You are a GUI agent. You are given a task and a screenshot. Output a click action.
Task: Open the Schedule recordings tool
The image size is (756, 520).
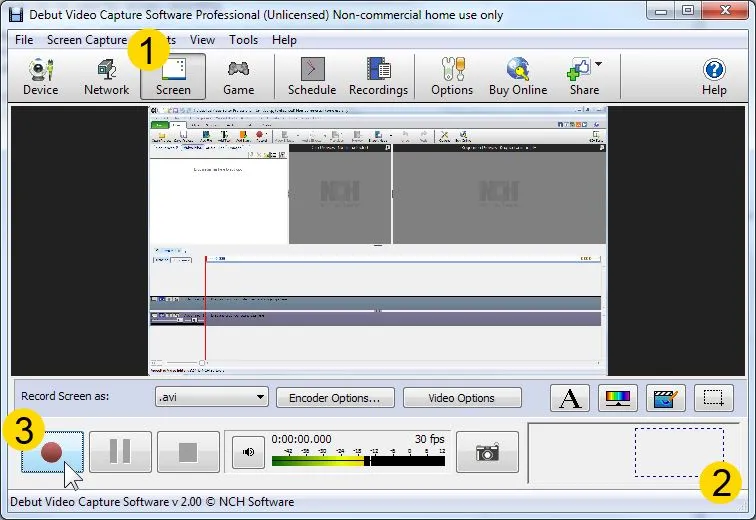312,77
